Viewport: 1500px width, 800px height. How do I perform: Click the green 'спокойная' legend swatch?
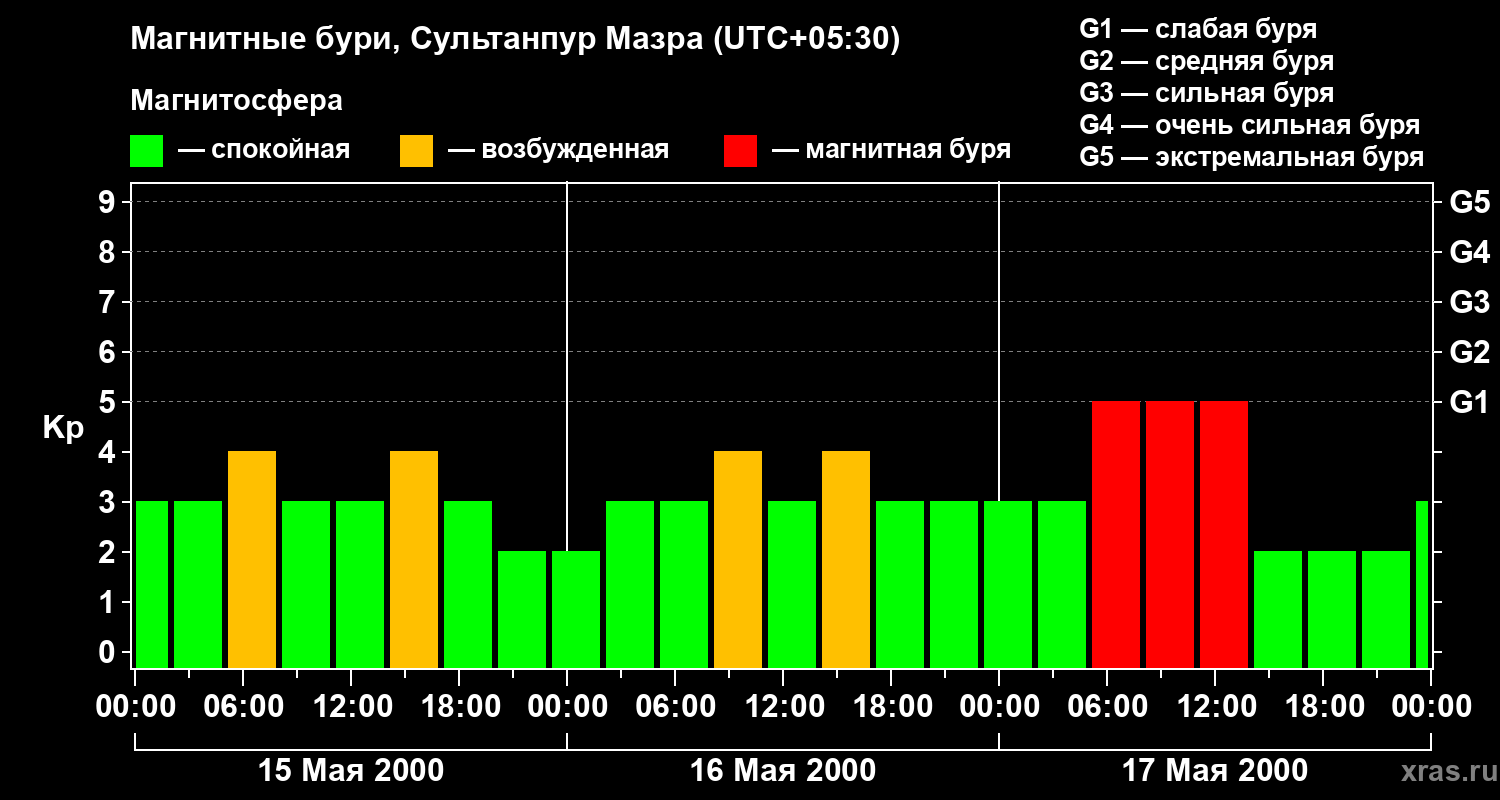(x=146, y=151)
